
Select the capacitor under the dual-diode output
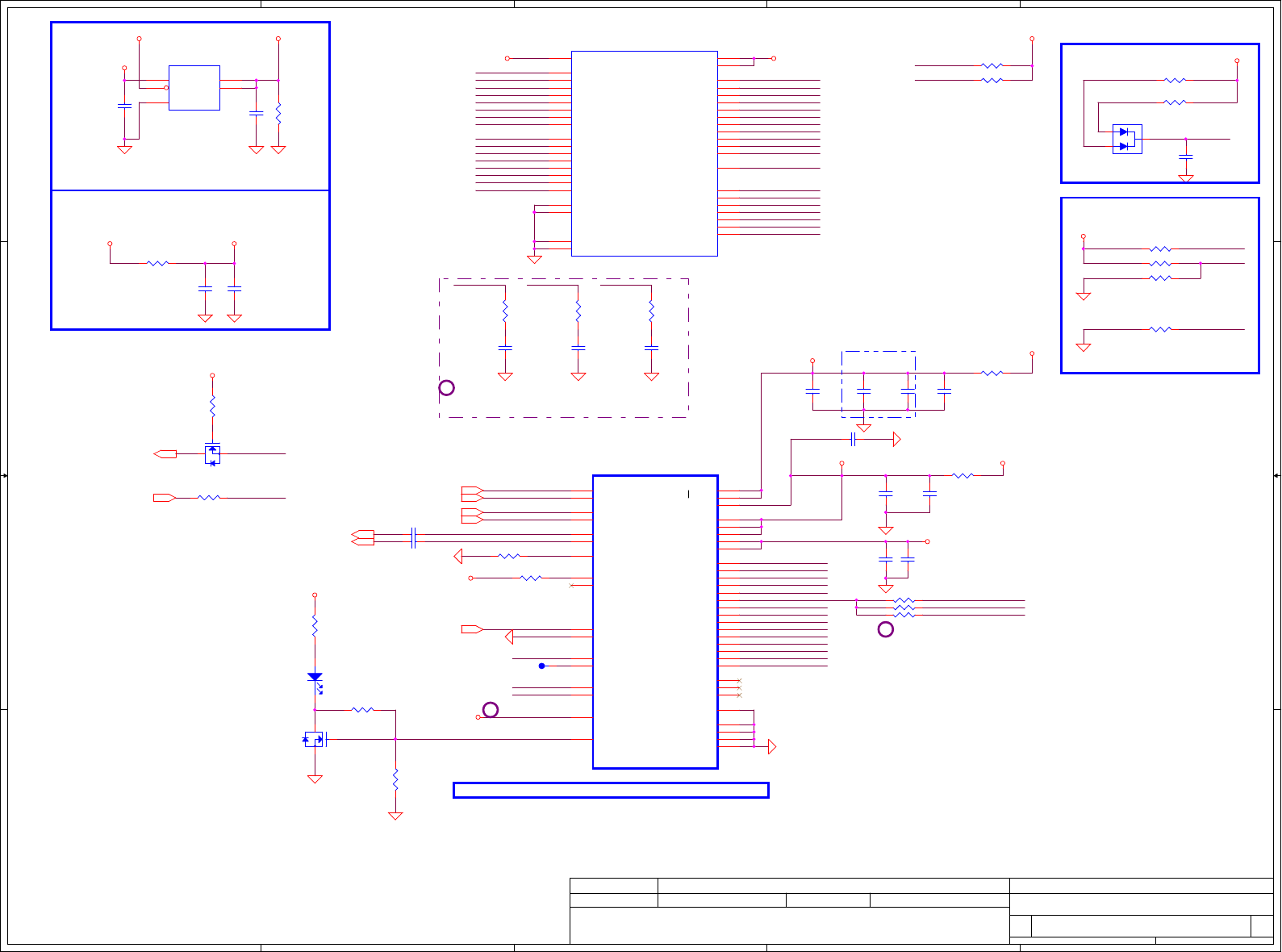tap(1186, 157)
